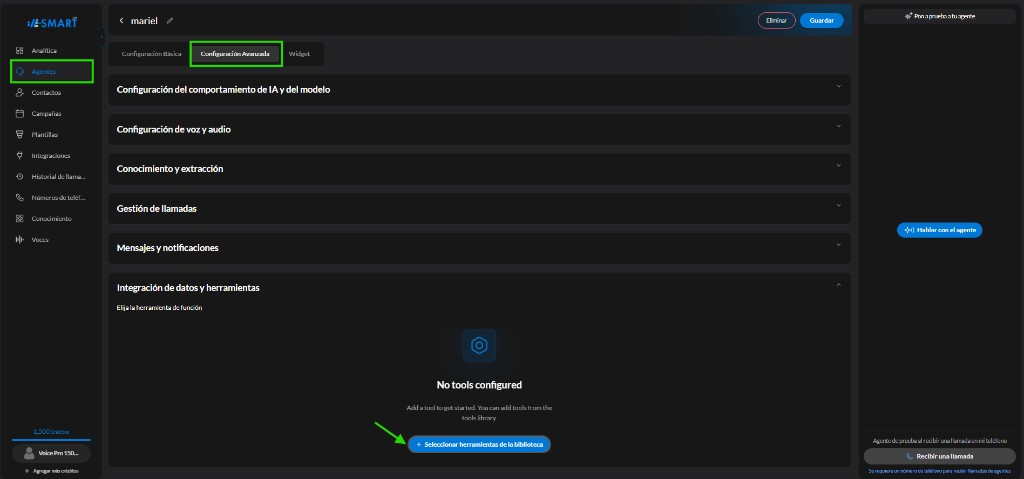Open Números de teléfono phone icon
The image size is (1024, 479).
pos(20,197)
